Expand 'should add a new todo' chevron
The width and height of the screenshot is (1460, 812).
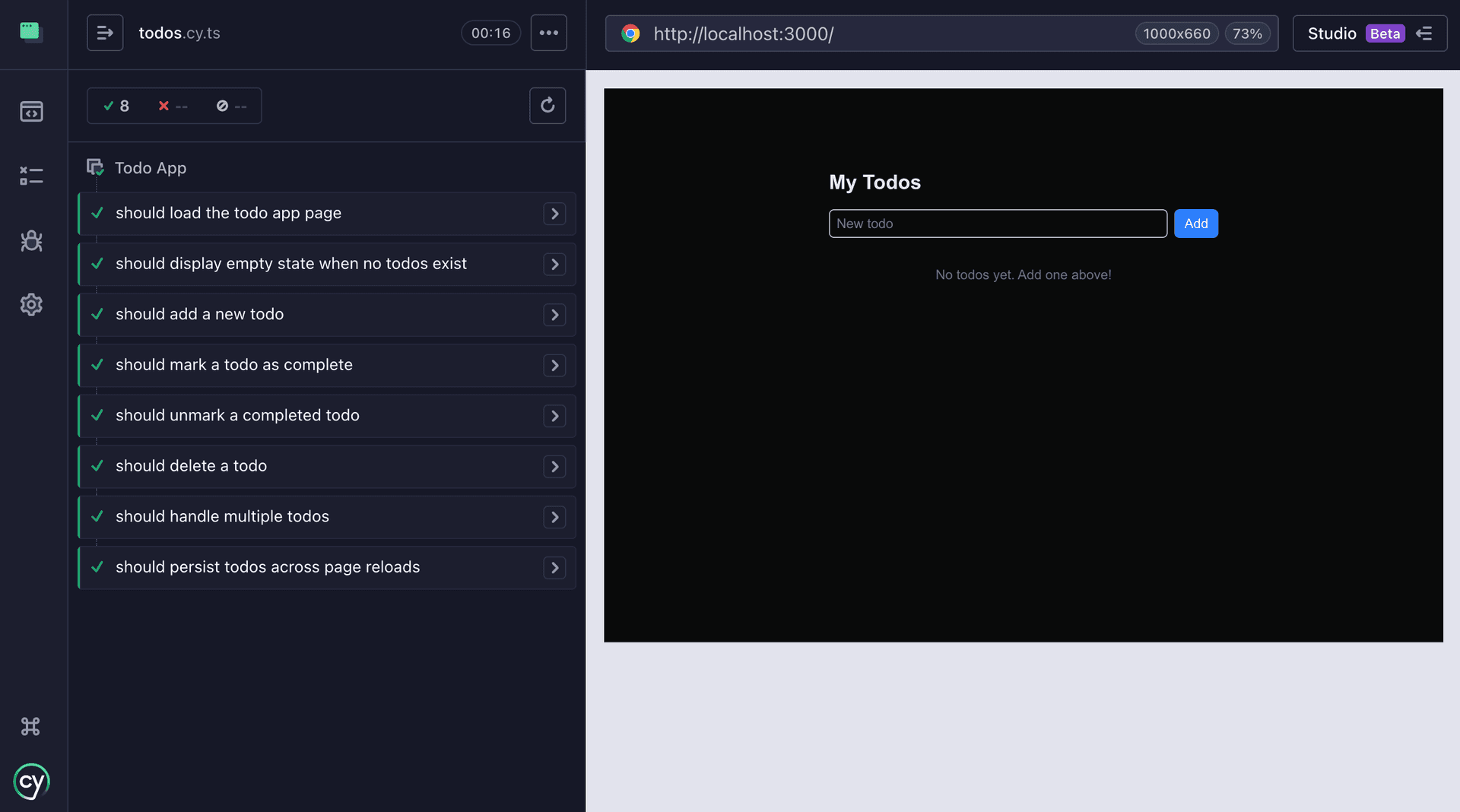(554, 315)
